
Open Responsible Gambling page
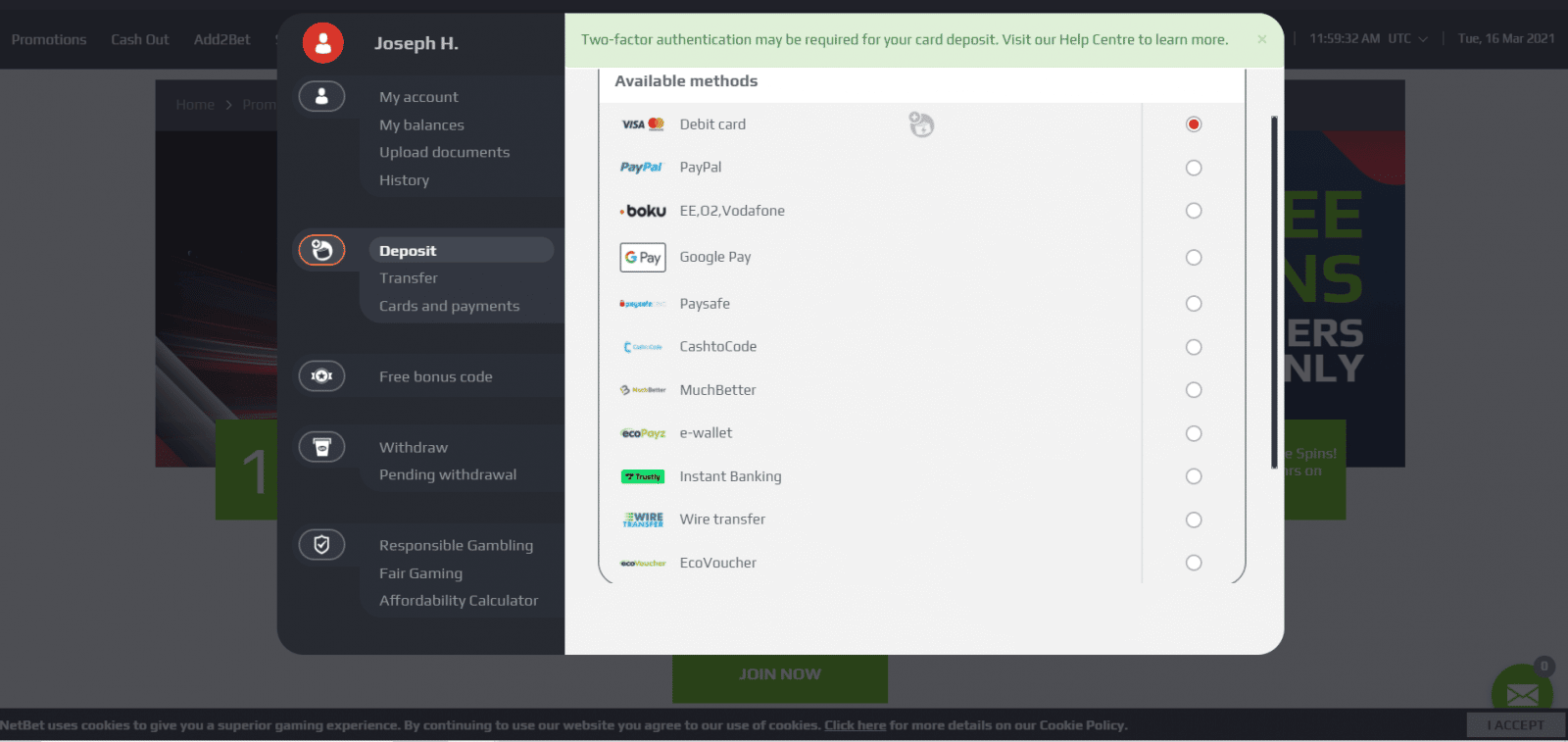click(x=456, y=545)
